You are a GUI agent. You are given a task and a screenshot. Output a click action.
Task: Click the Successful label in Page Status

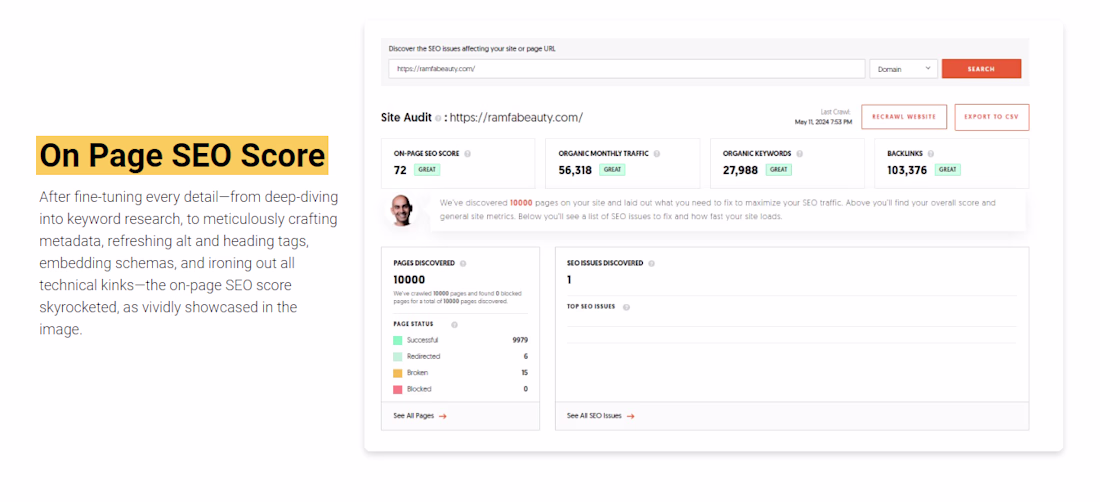click(422, 340)
